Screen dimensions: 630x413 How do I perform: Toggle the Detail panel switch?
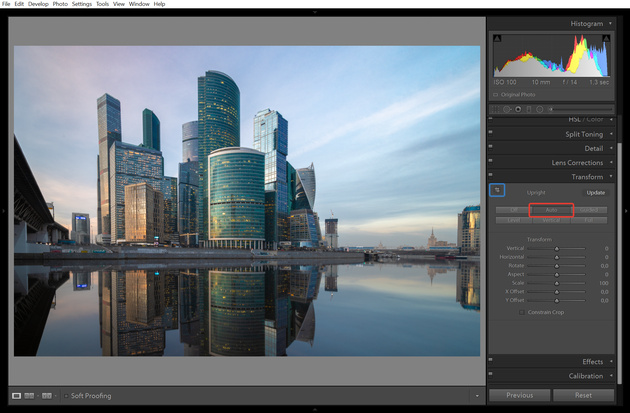coord(490,146)
